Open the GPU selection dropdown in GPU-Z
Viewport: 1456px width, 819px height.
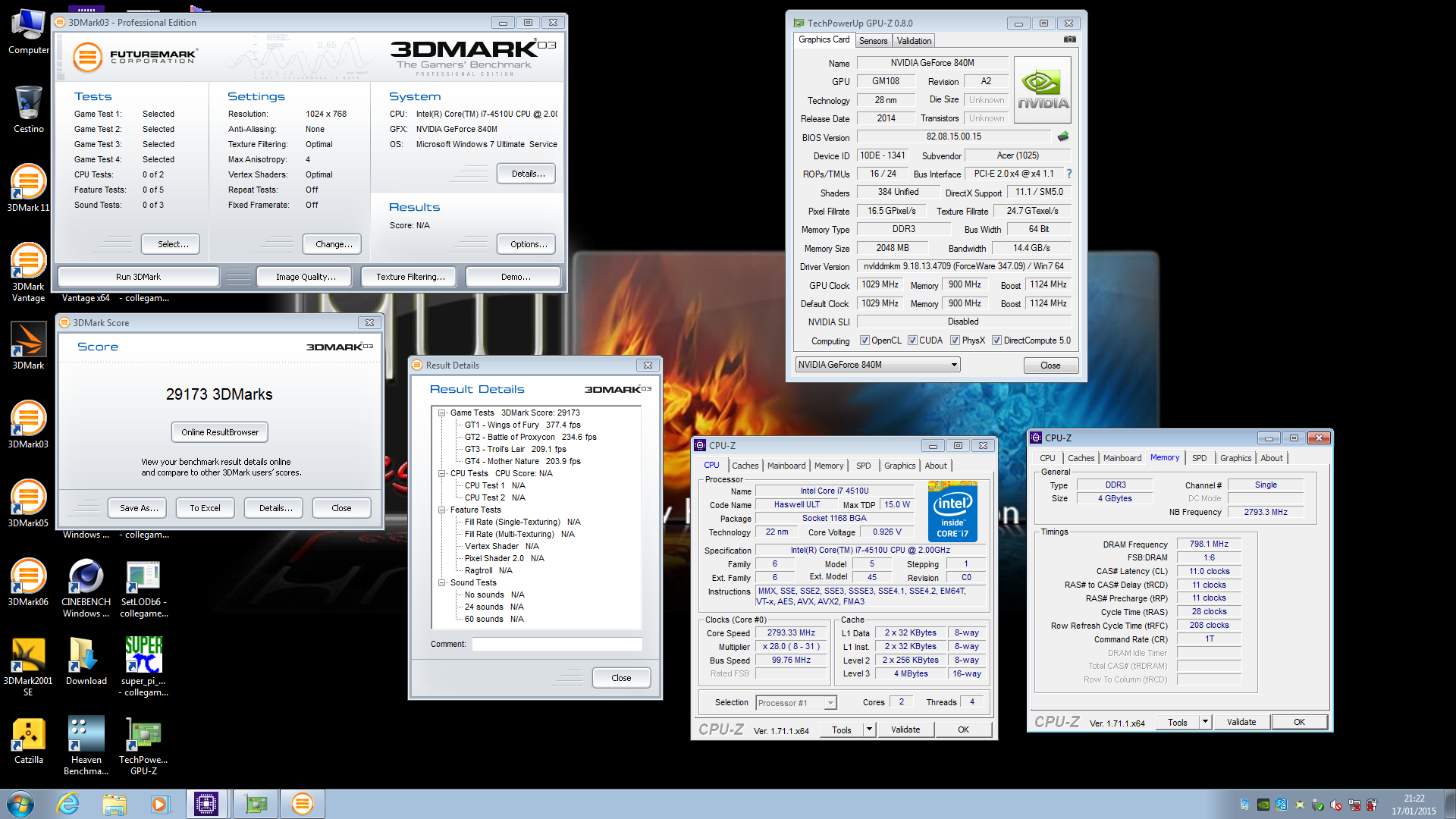(877, 365)
